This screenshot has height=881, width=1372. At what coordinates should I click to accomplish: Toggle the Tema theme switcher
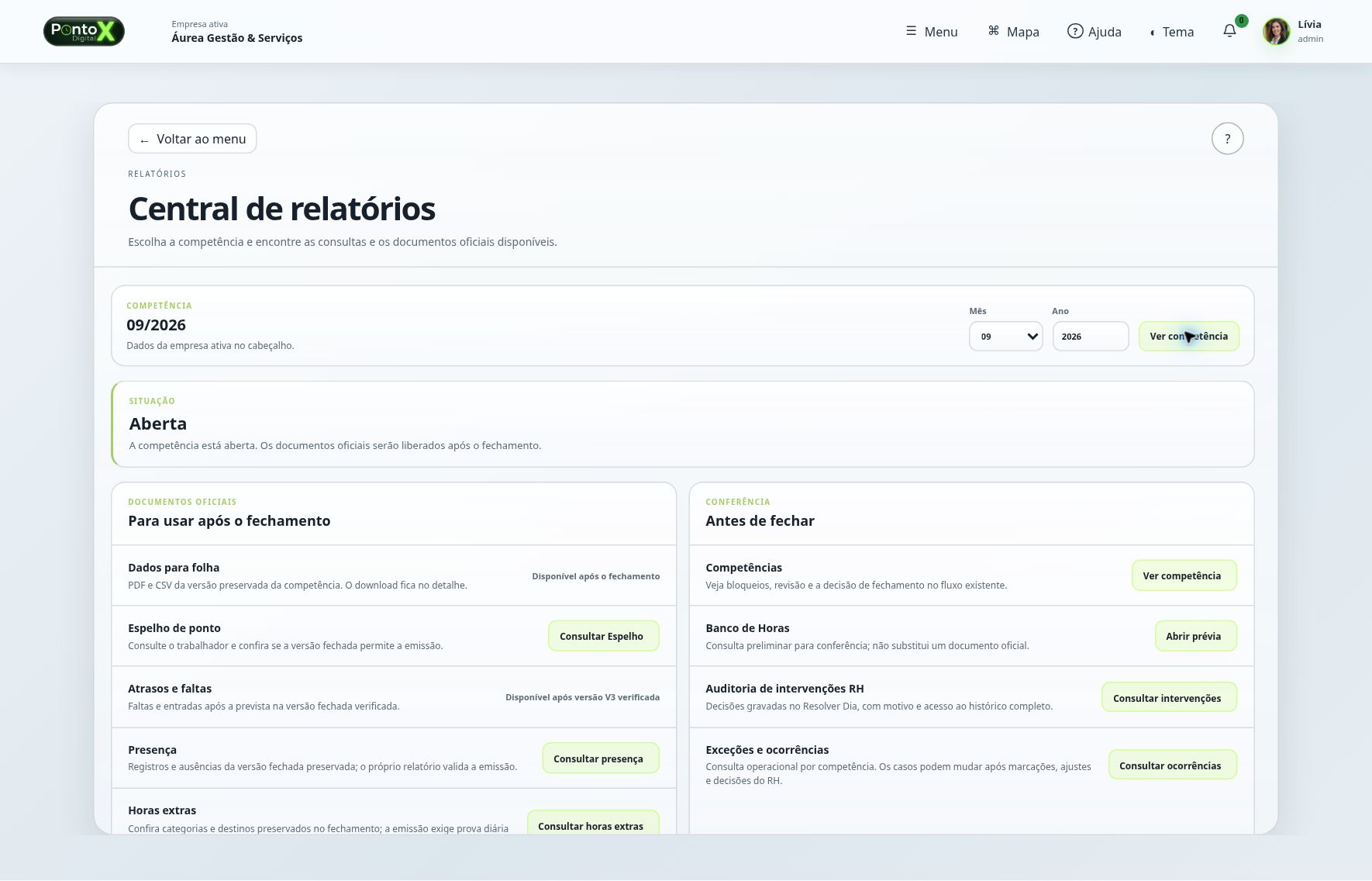[1171, 32]
